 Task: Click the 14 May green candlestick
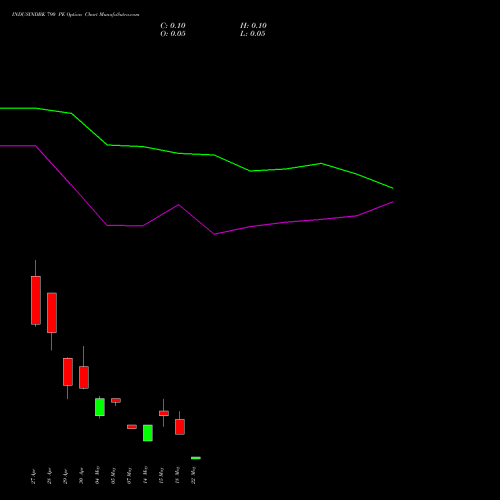point(148,433)
